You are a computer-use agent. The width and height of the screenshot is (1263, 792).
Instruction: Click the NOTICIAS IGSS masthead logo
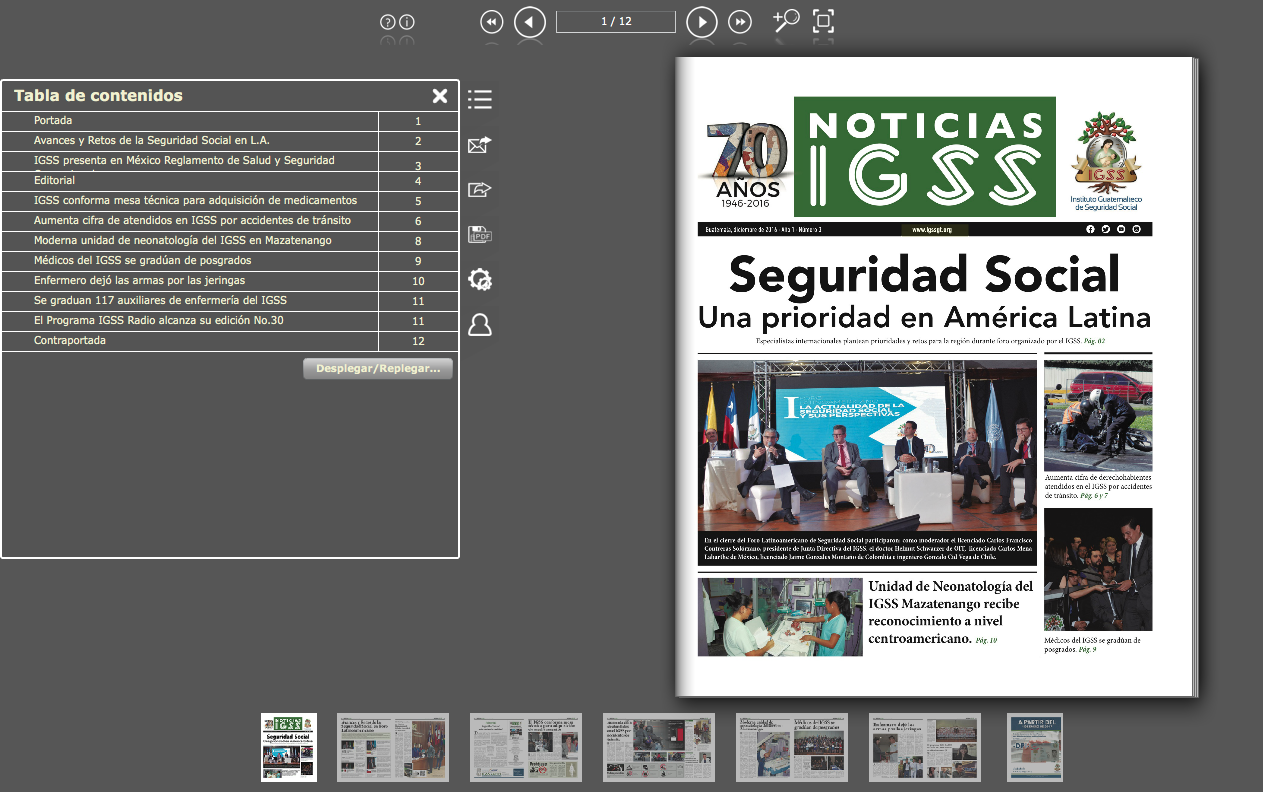tap(925, 156)
